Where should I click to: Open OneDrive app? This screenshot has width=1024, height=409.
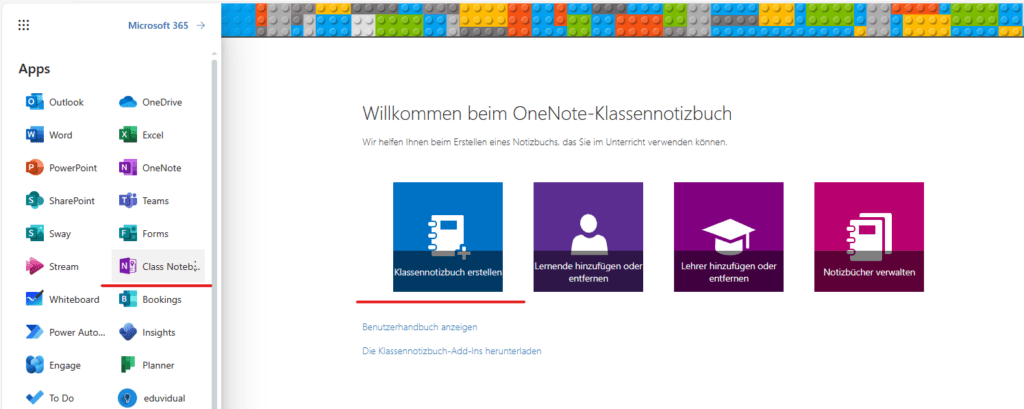pos(150,102)
